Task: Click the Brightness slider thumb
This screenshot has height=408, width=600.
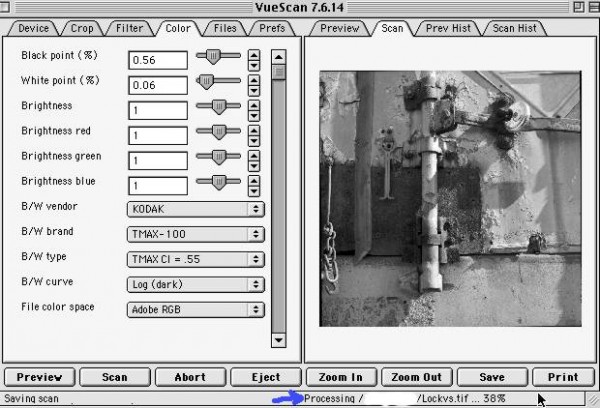Action: (x=219, y=107)
